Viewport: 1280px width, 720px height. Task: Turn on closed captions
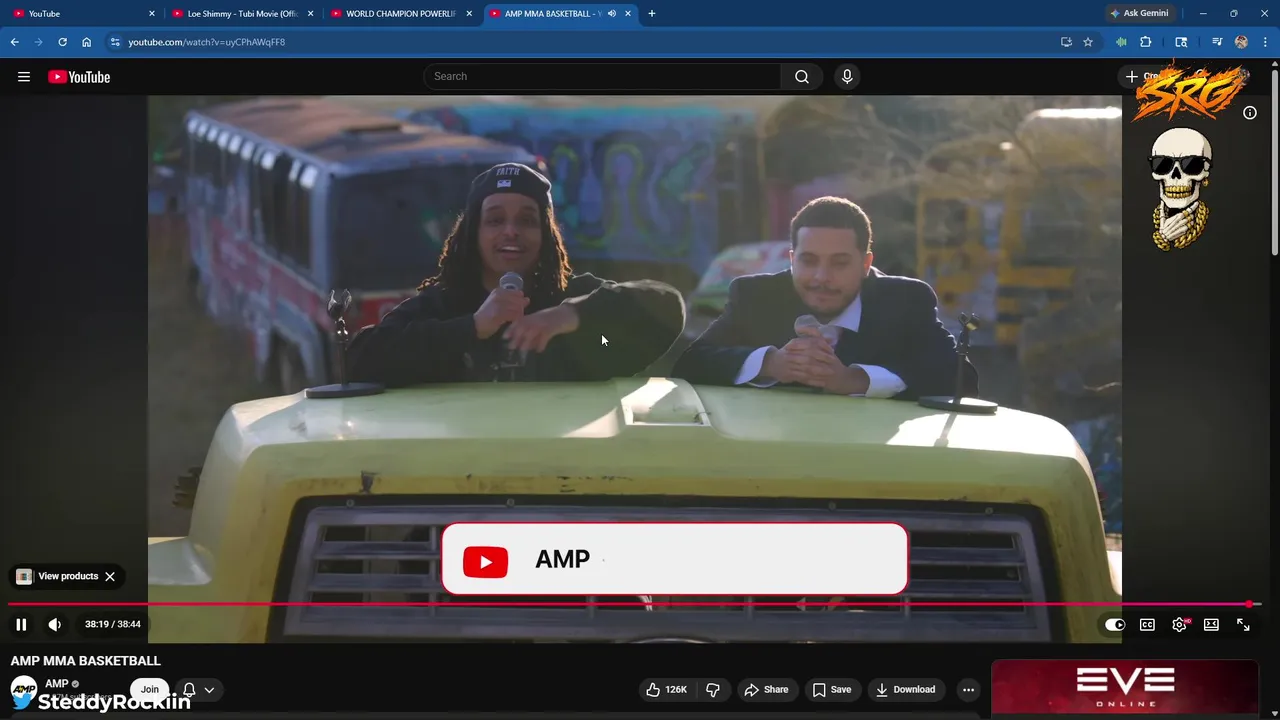click(1147, 625)
